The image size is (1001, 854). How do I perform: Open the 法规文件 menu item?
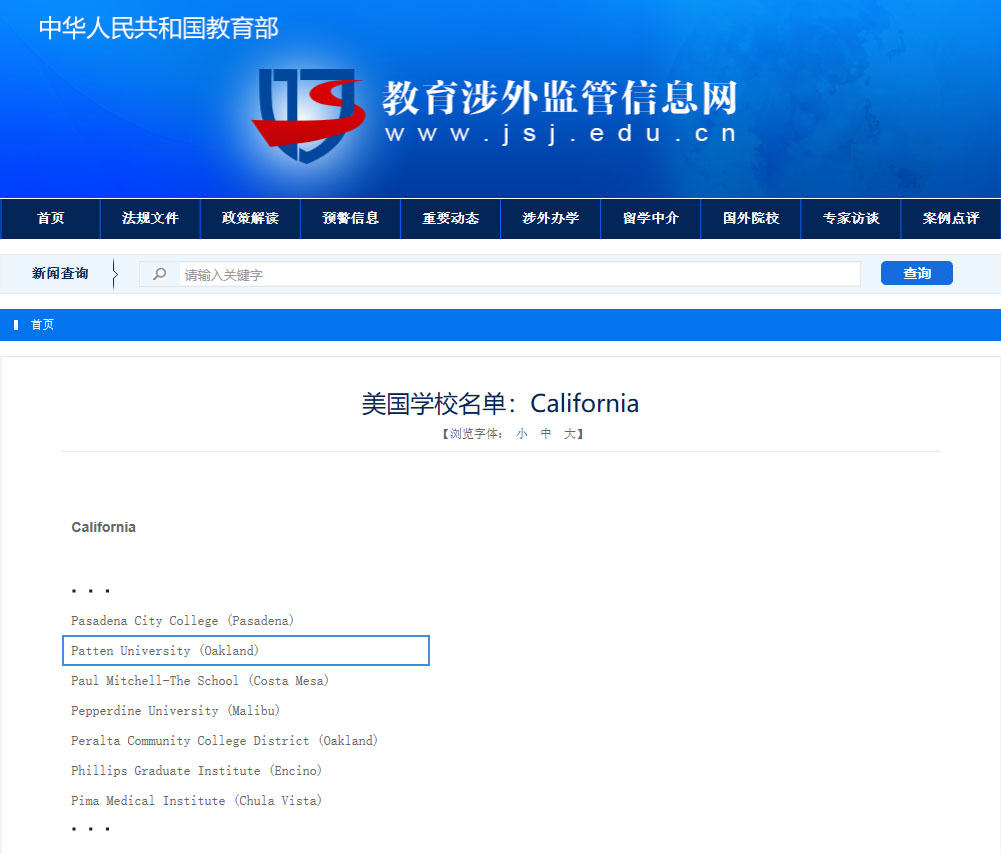point(150,218)
